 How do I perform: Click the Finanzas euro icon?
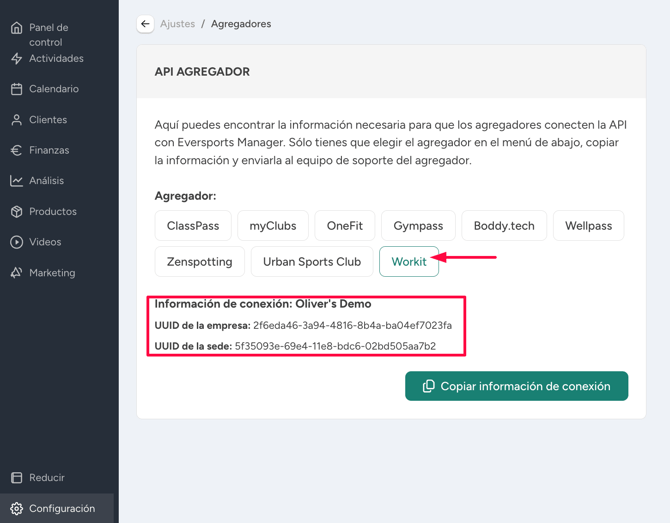pos(16,151)
